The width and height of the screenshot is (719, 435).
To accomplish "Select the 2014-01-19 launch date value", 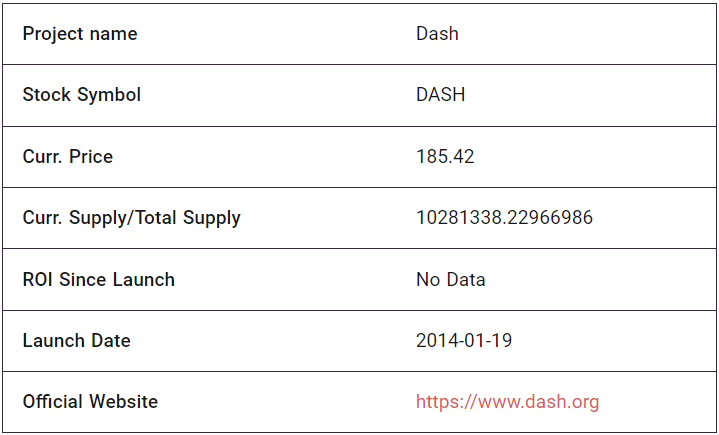I will click(x=464, y=341).
